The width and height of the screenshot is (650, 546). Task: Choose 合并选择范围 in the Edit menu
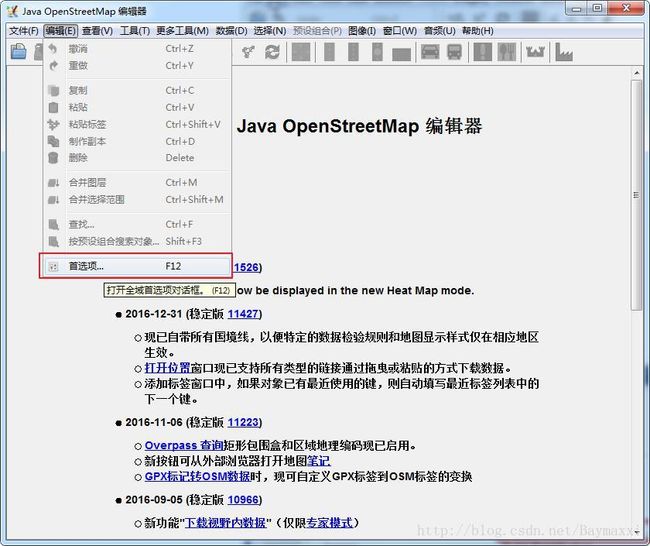pyautogui.click(x=137, y=199)
